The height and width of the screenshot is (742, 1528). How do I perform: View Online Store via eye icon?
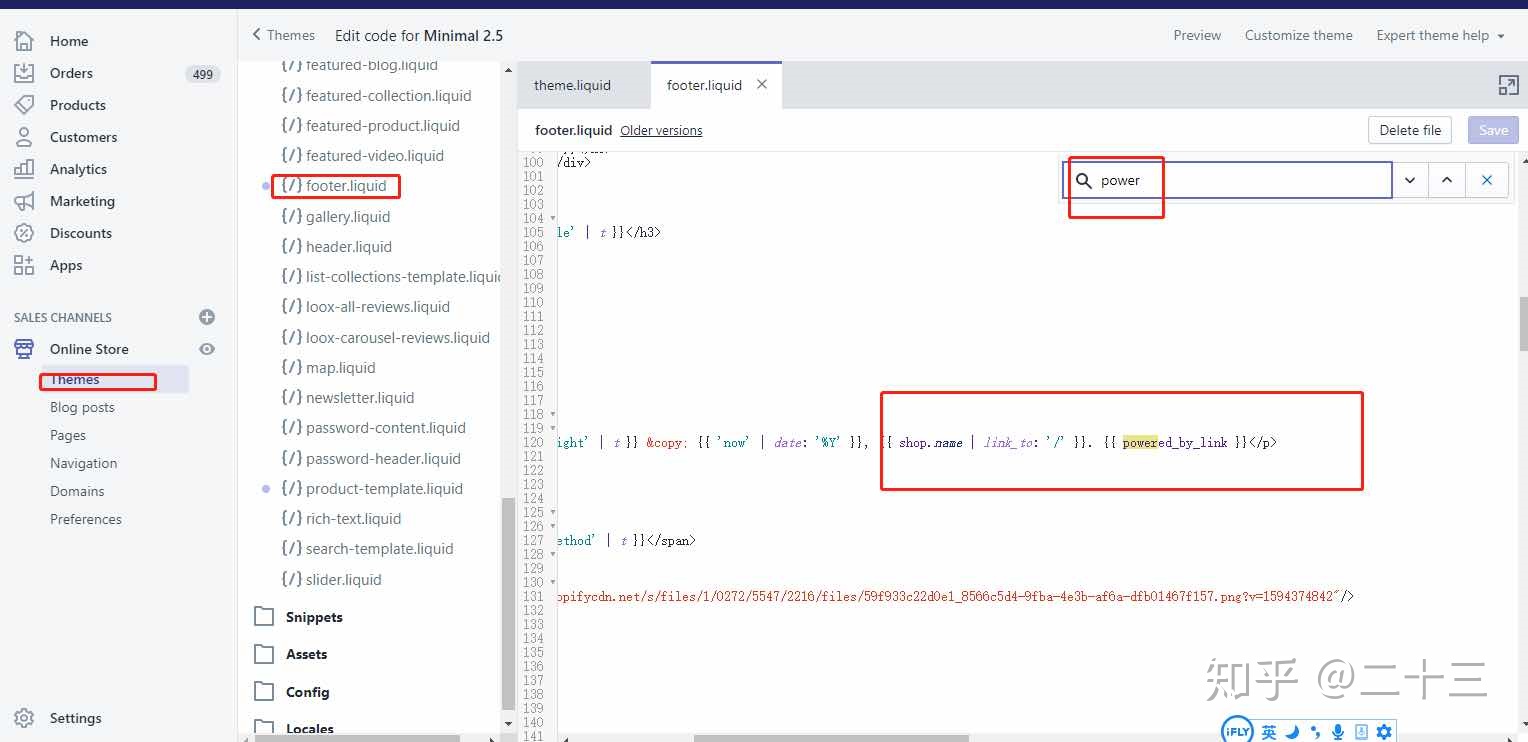pyautogui.click(x=207, y=349)
